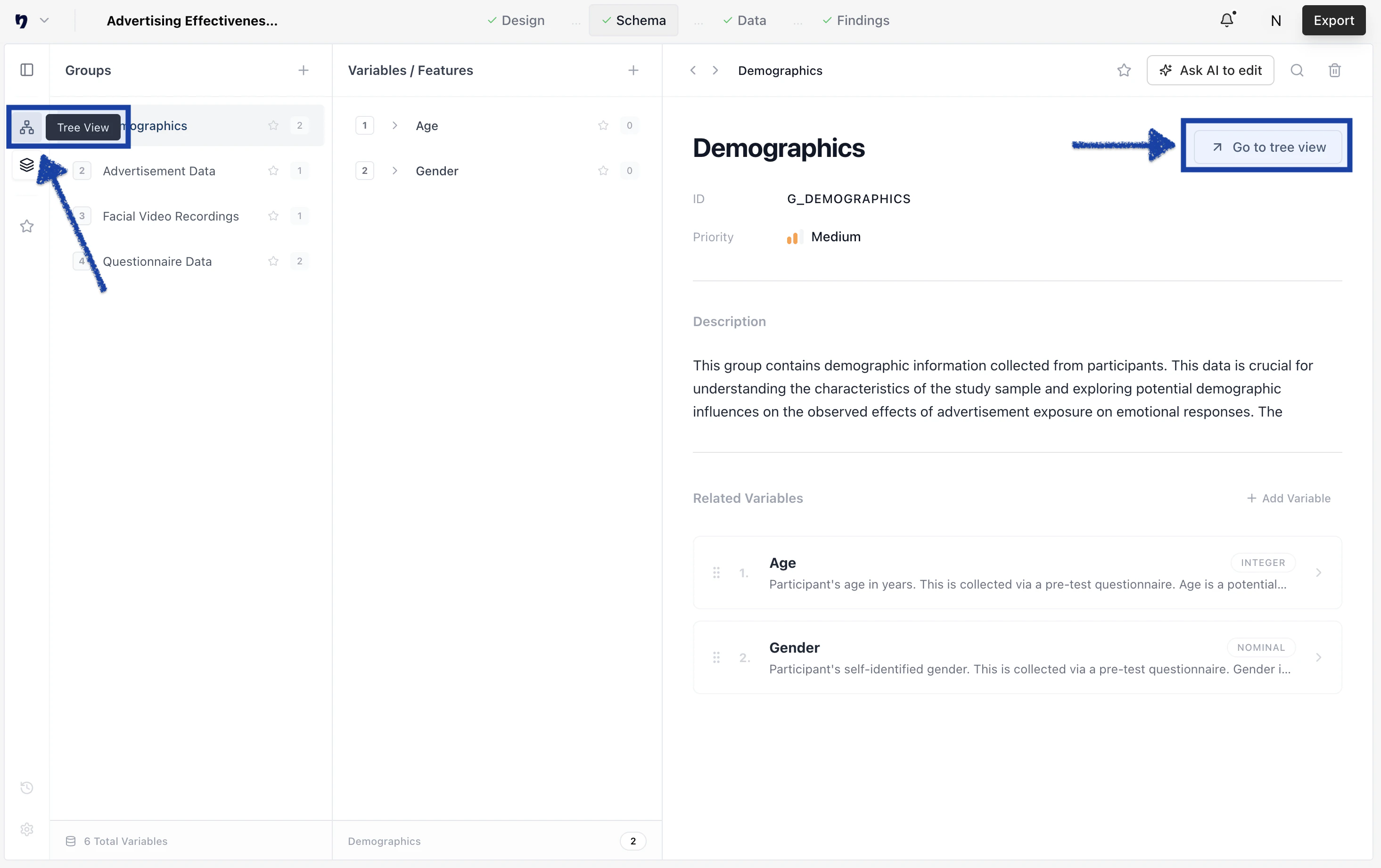Click the search magnifier icon
Image resolution: width=1381 pixels, height=868 pixels.
1297,71
